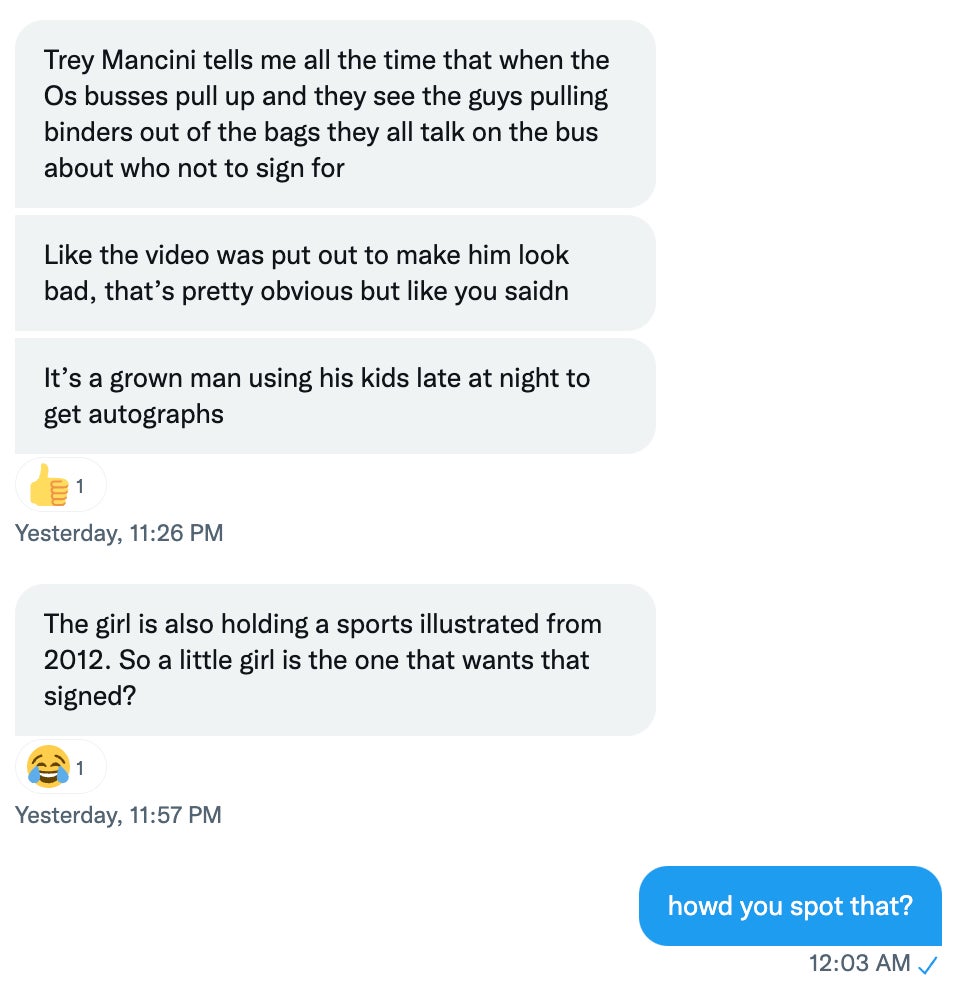Click 'about who not to sign for' text

193,168
